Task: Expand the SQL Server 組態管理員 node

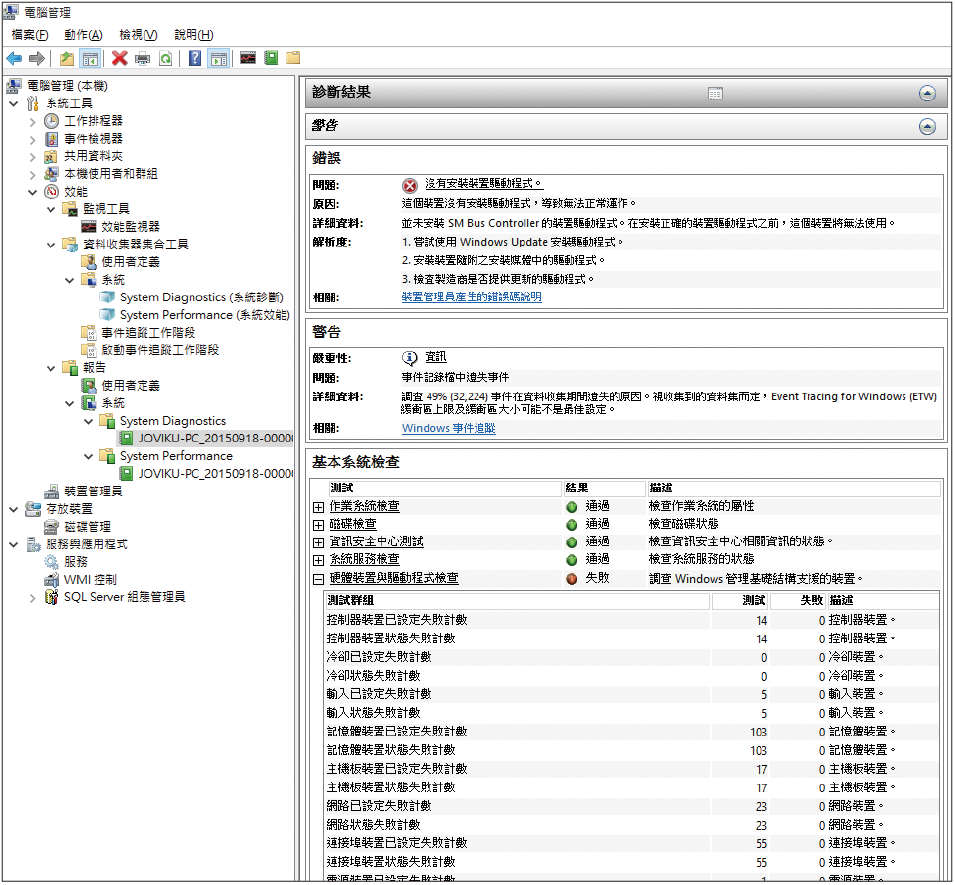Action: (32, 598)
